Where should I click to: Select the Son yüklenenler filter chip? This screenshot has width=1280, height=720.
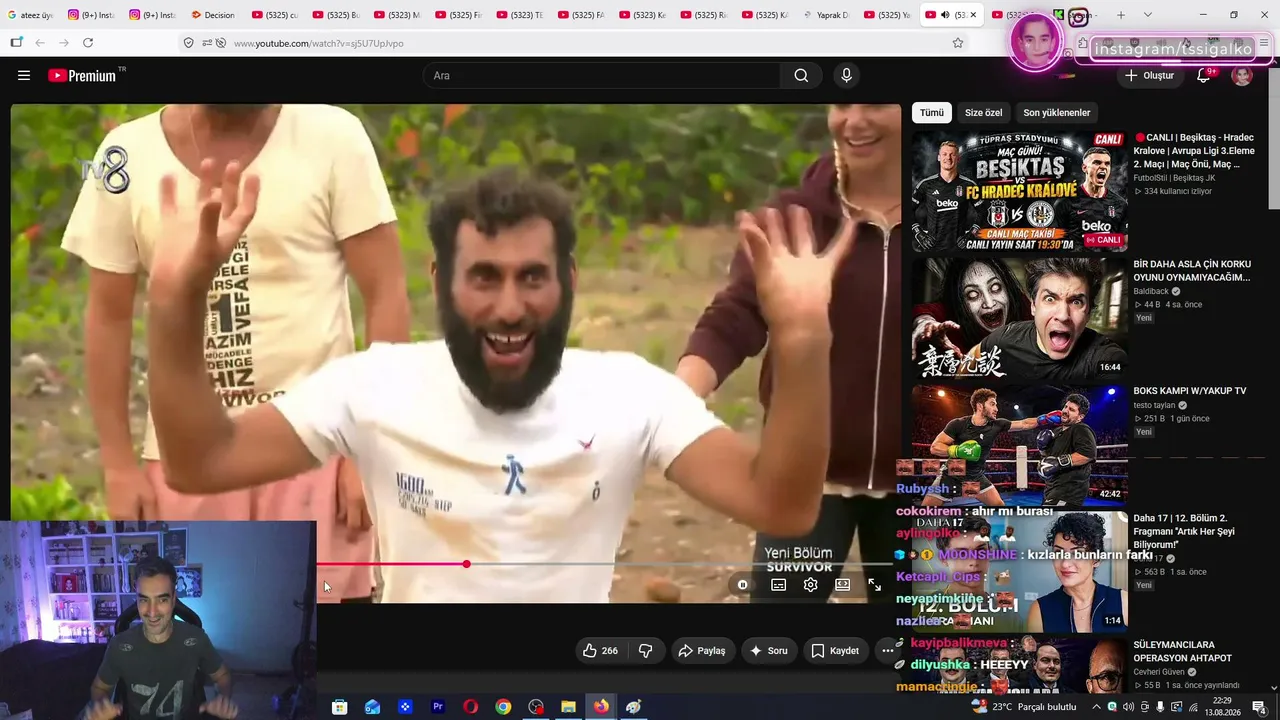pyautogui.click(x=1056, y=113)
